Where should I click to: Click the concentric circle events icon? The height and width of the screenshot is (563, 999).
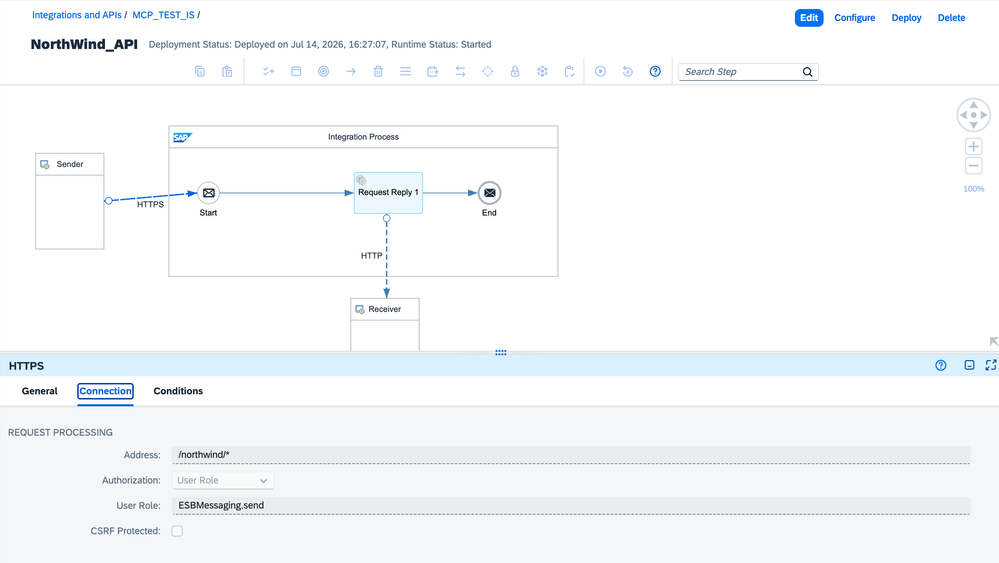324,71
